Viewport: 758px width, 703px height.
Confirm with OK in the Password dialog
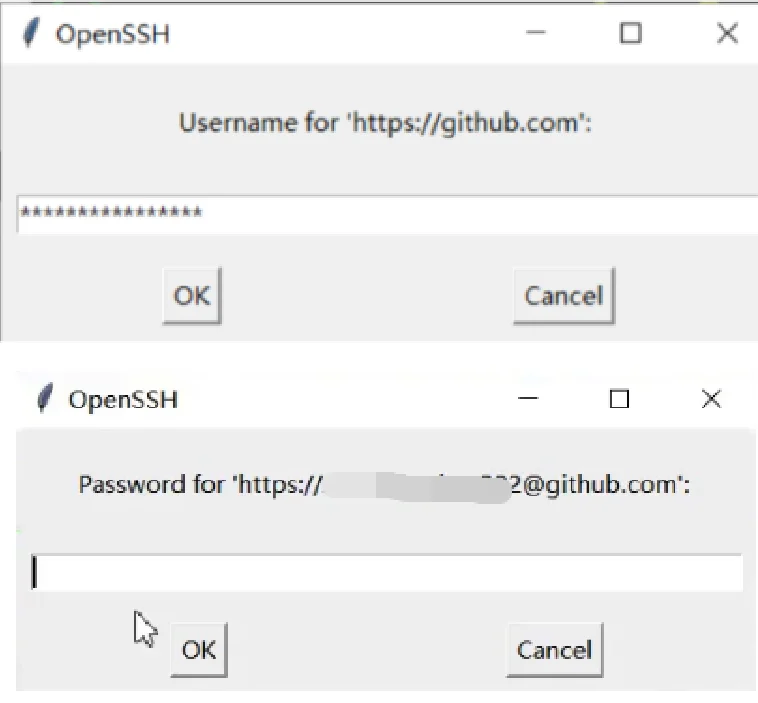[x=198, y=650]
